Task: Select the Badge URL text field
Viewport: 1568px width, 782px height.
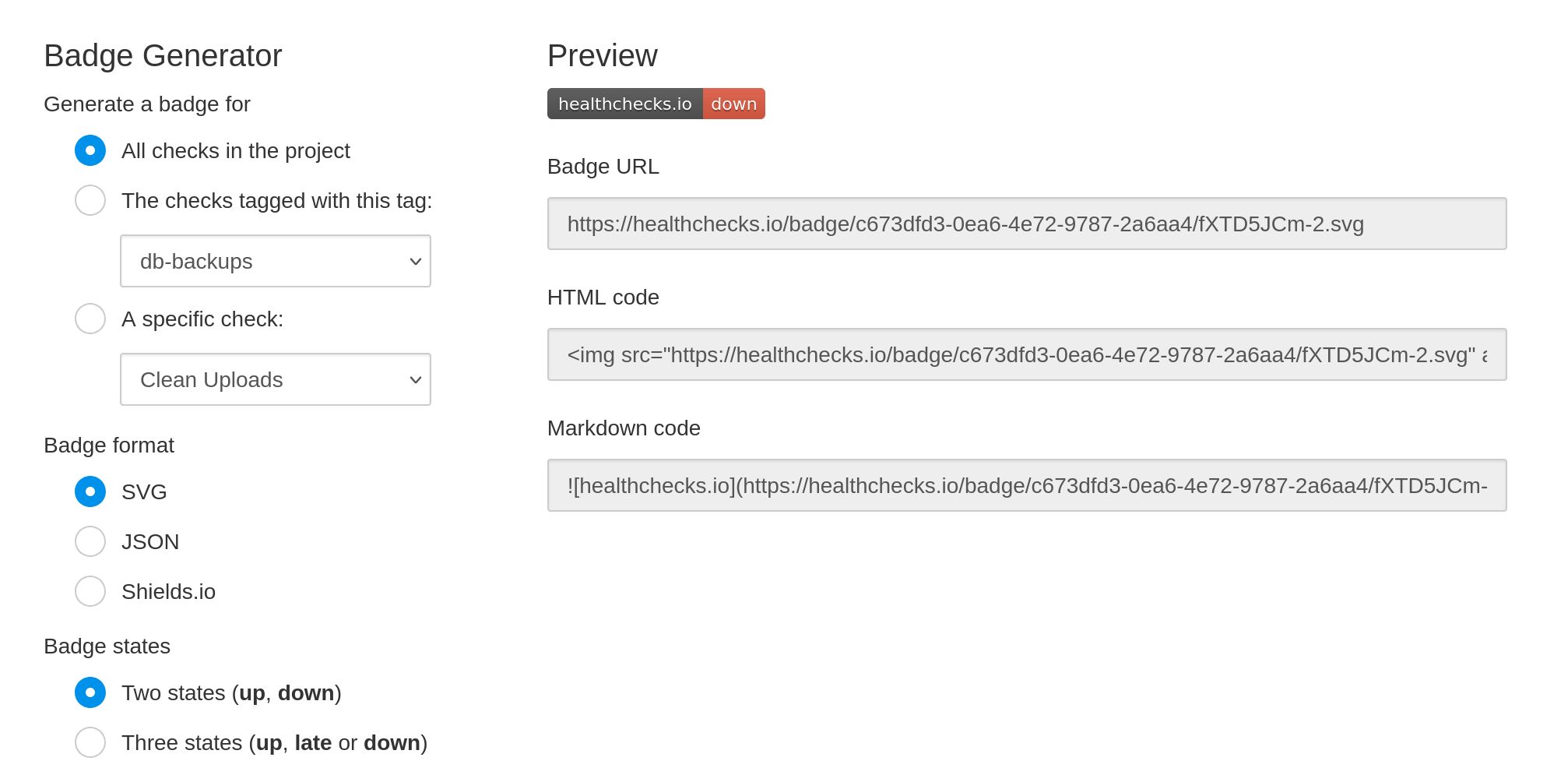Action: tap(1026, 224)
